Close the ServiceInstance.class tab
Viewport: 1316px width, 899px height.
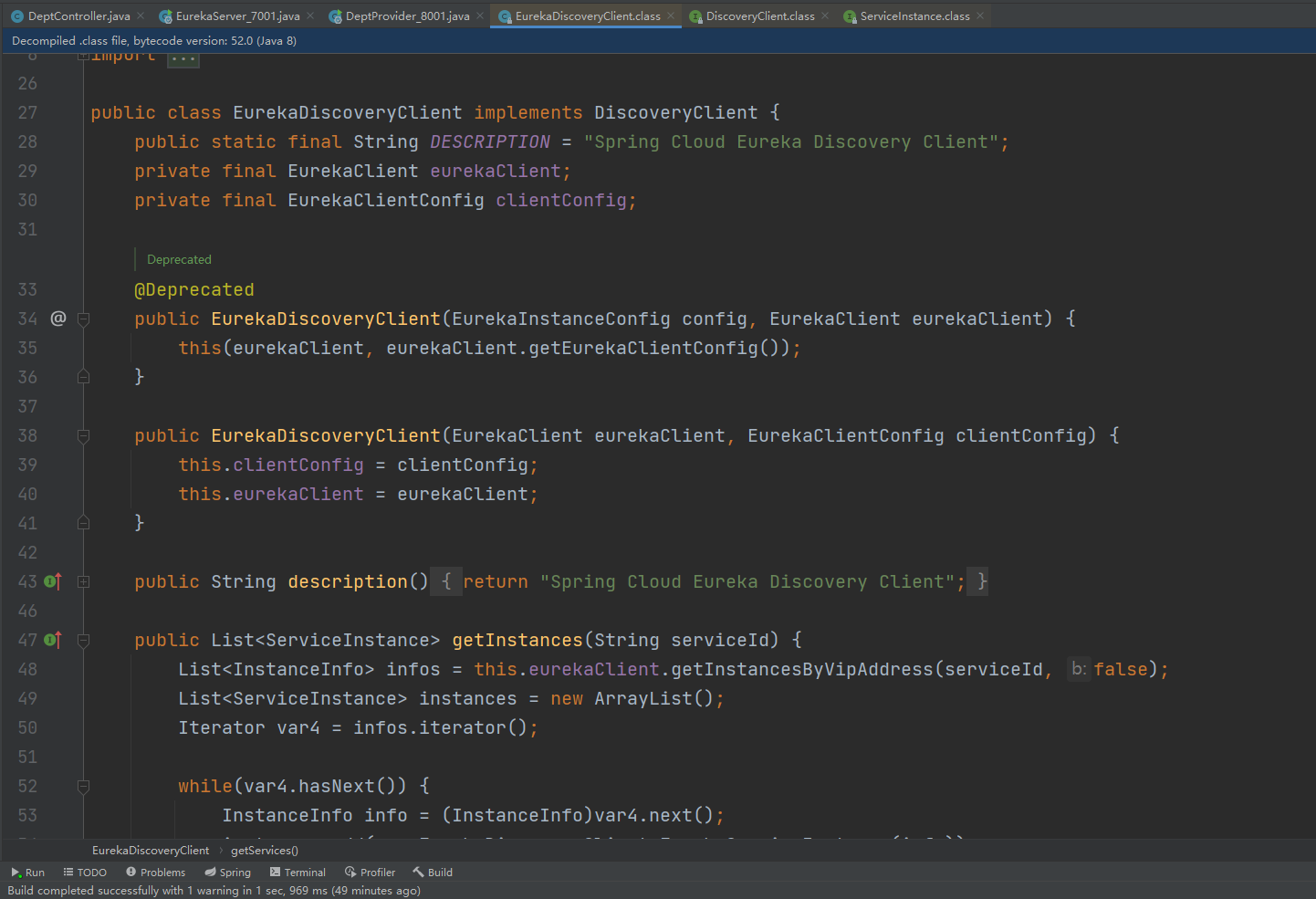pyautogui.click(x=980, y=16)
